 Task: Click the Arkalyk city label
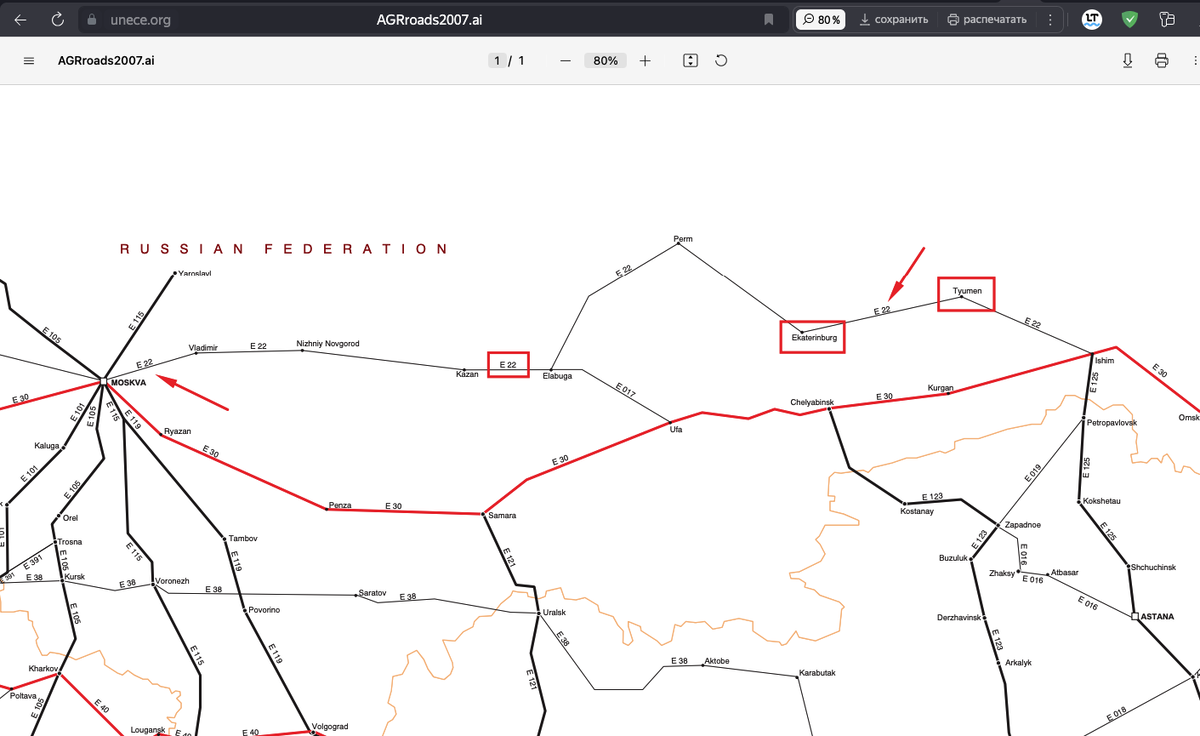1018,663
